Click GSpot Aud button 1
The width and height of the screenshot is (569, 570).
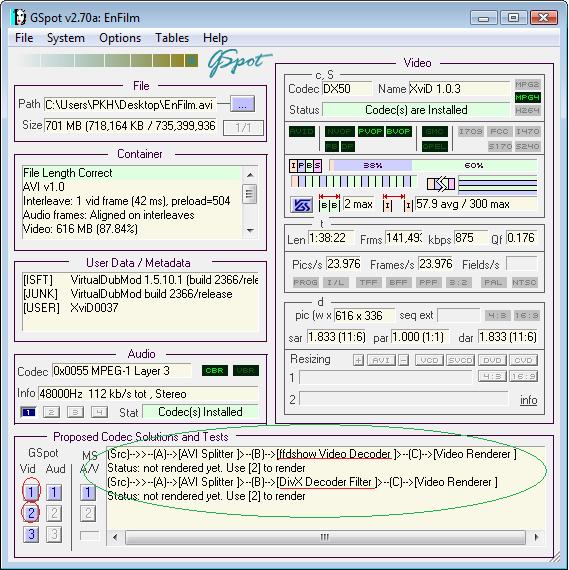(54, 492)
